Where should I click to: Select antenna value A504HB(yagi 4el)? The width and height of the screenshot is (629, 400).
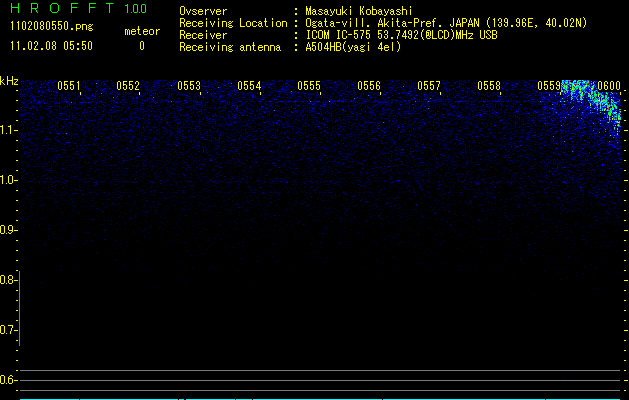tap(353, 47)
